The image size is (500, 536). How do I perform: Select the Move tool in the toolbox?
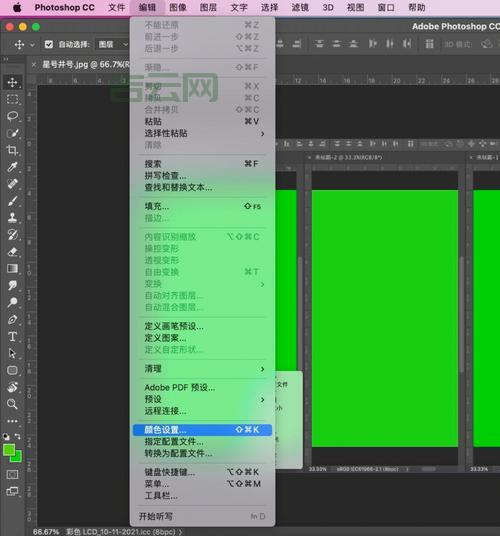[x=13, y=82]
